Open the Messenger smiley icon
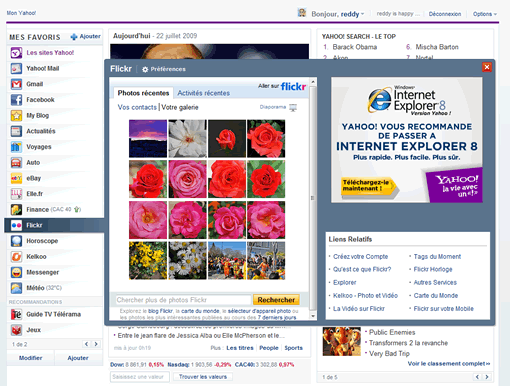510x386 pixels. [x=16, y=272]
